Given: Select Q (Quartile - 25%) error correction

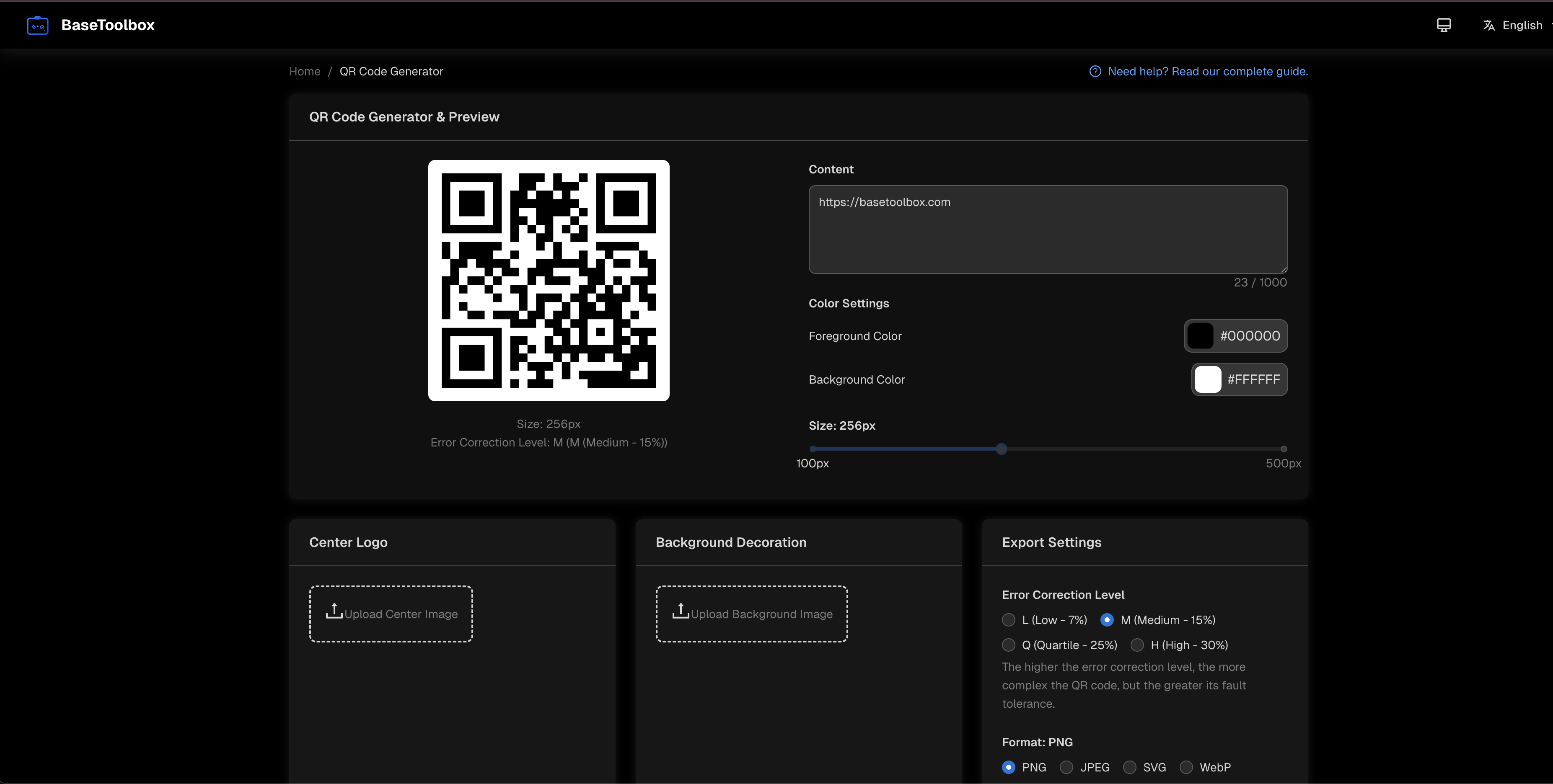Looking at the screenshot, I should point(1009,645).
